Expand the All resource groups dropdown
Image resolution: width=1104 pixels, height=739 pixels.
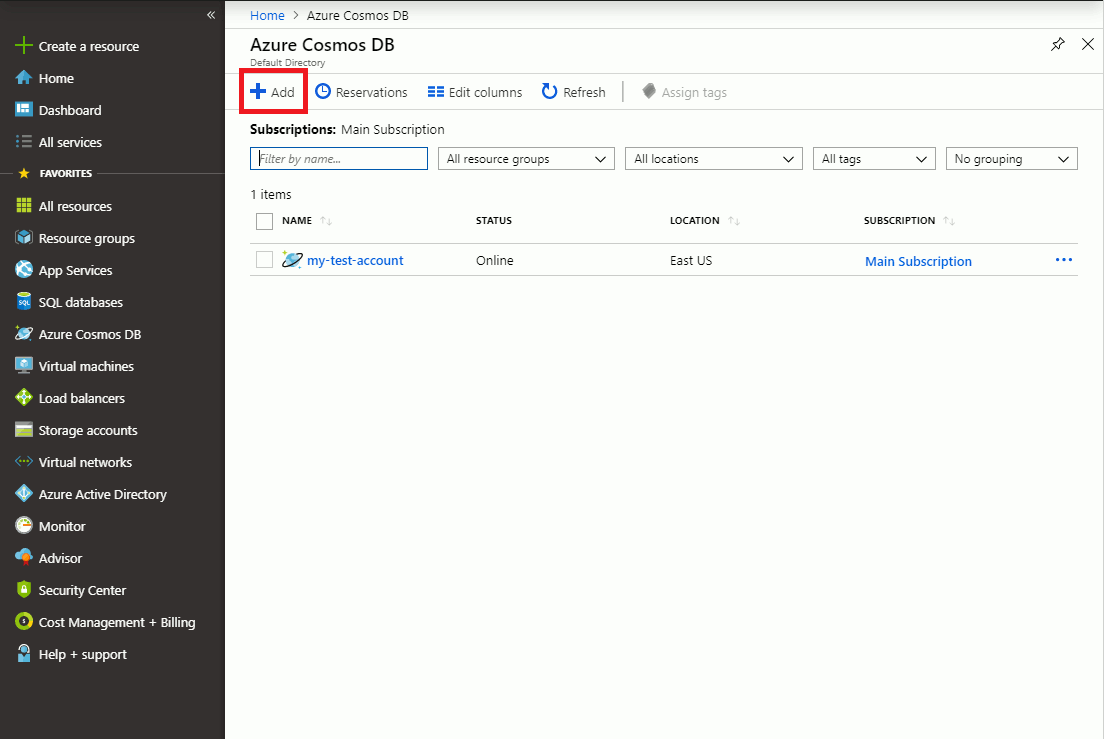coord(526,159)
